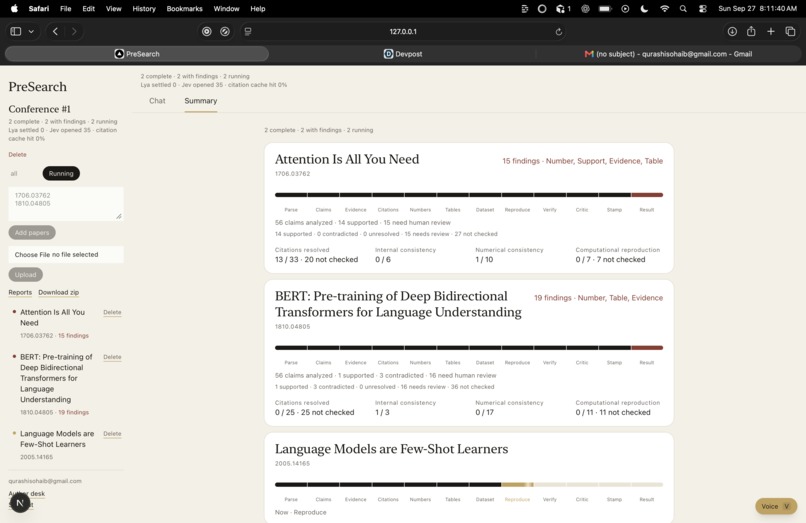The height and width of the screenshot is (523, 806).
Task: Reload the page with the refresh icon
Action: pyautogui.click(x=559, y=31)
